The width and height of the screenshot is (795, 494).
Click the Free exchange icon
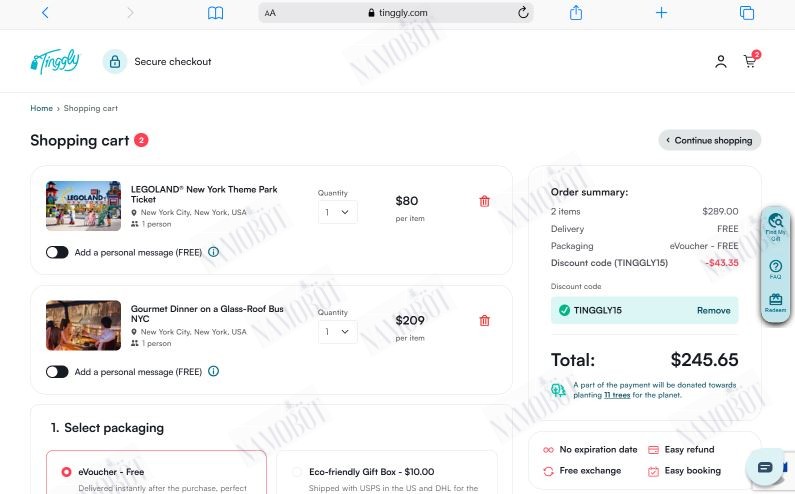click(548, 471)
